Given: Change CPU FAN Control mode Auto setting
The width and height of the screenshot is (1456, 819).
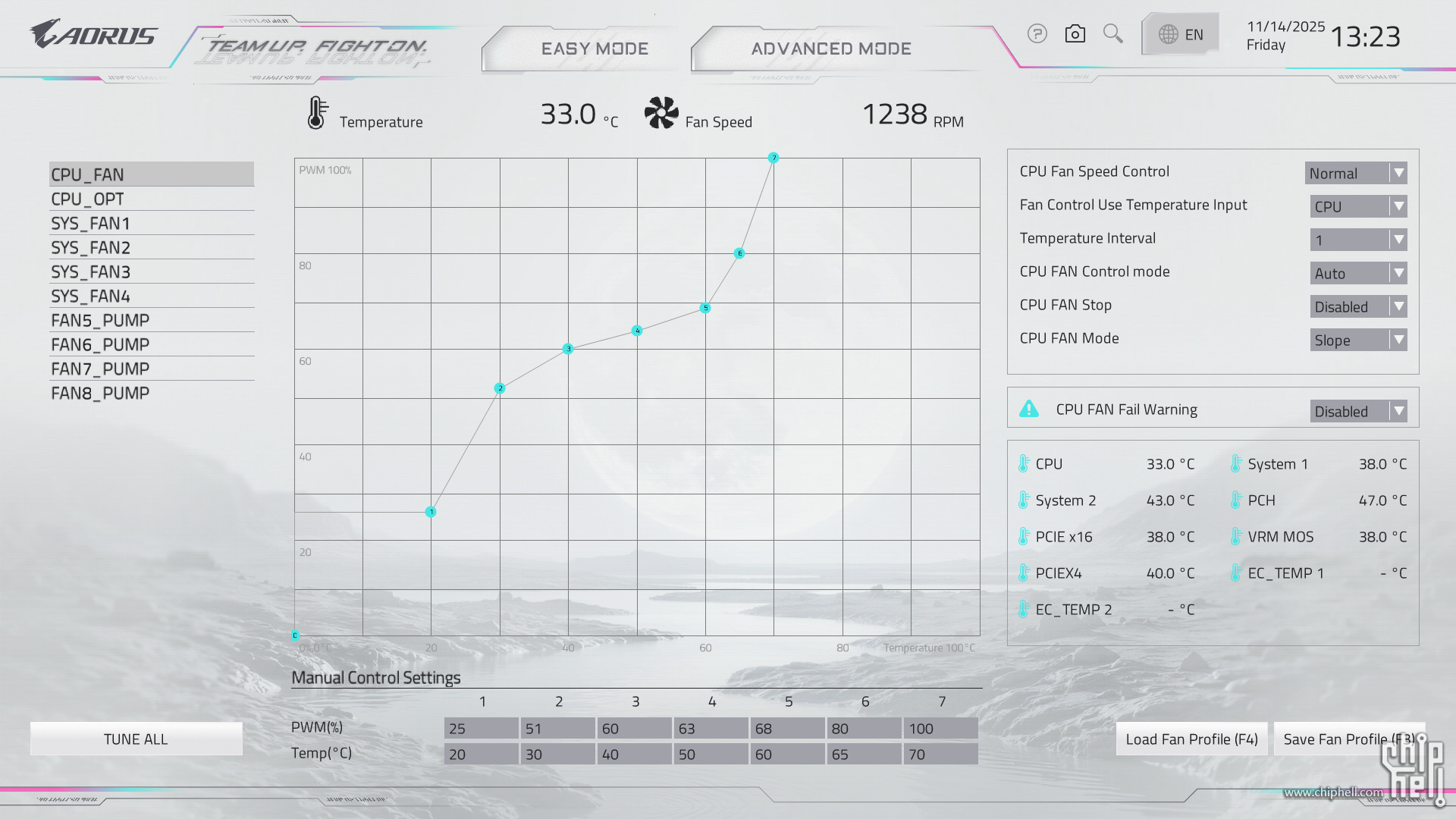Looking at the screenshot, I should click(1358, 274).
